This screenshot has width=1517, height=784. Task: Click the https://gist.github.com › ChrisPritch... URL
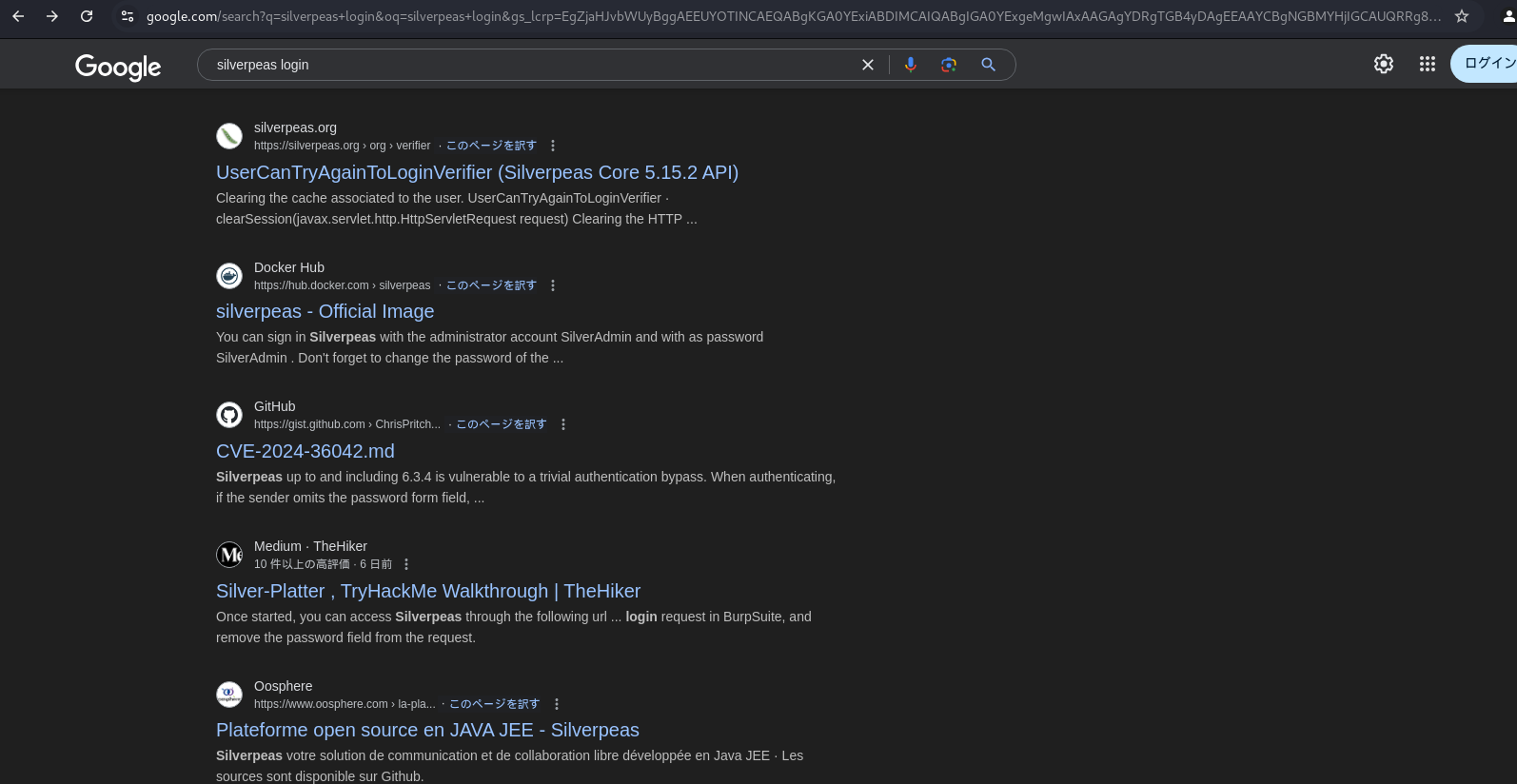347,424
